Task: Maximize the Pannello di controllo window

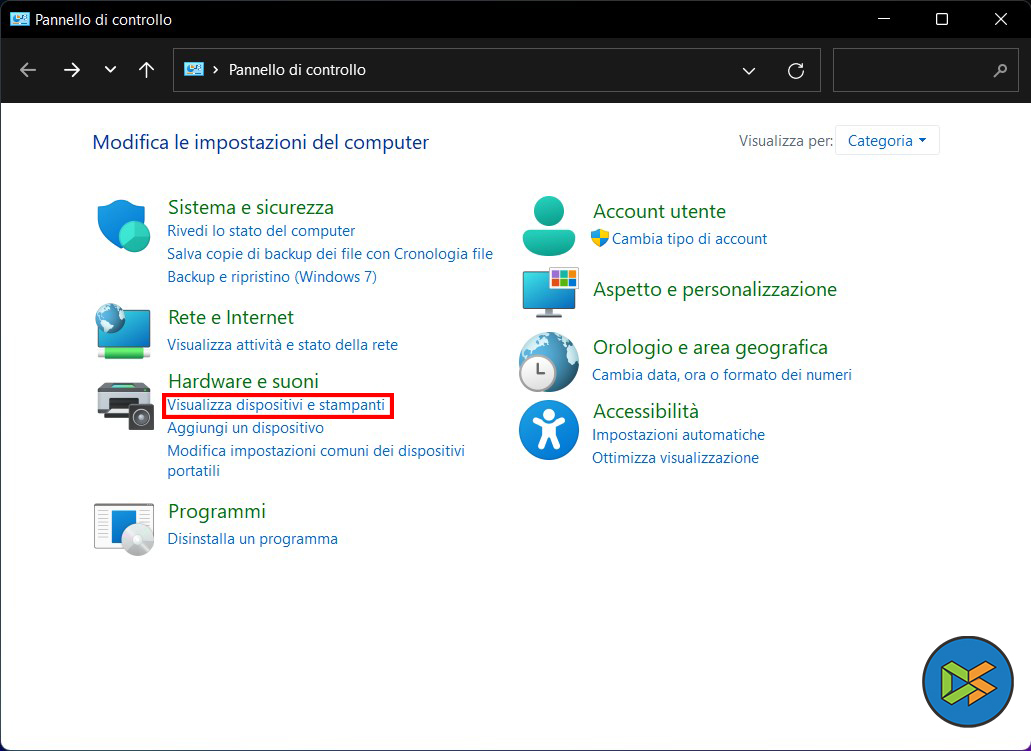Action: click(942, 19)
